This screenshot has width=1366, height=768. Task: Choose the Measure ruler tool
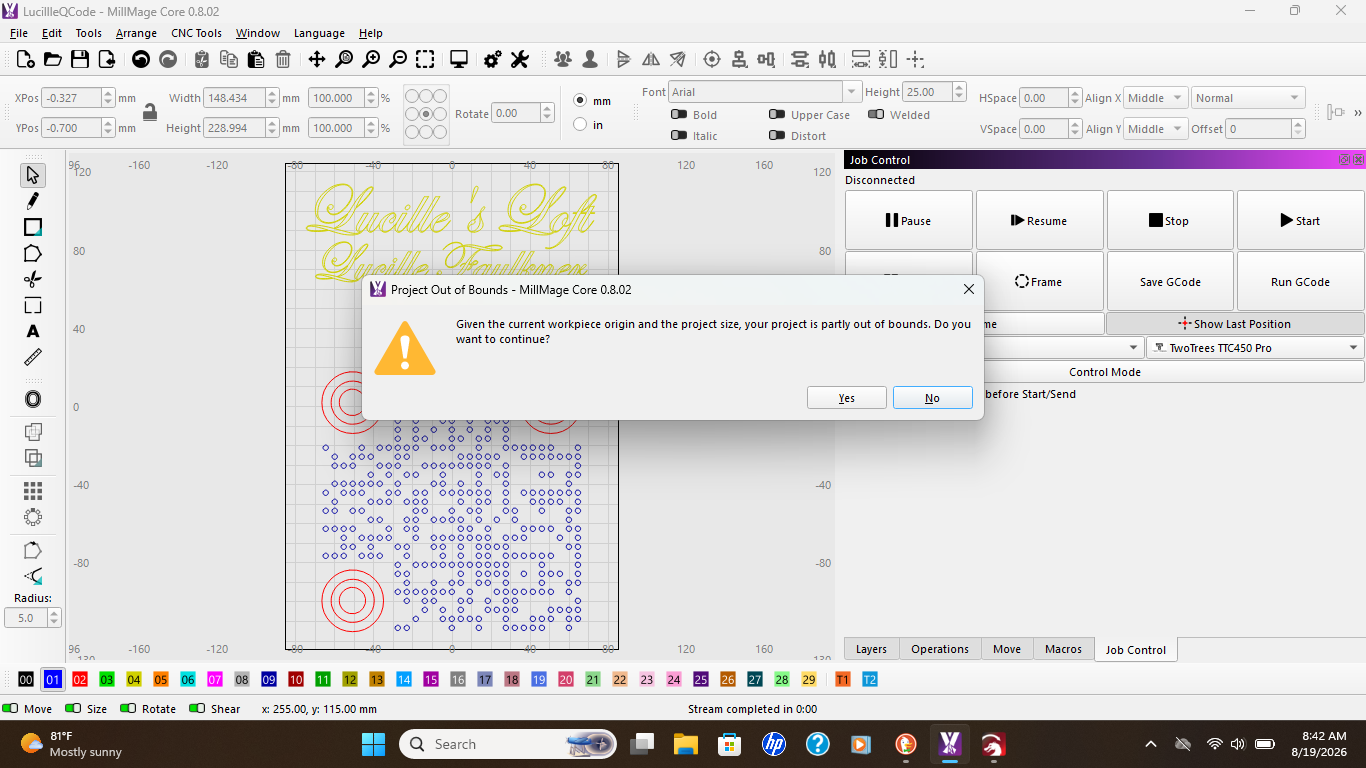(x=33, y=357)
